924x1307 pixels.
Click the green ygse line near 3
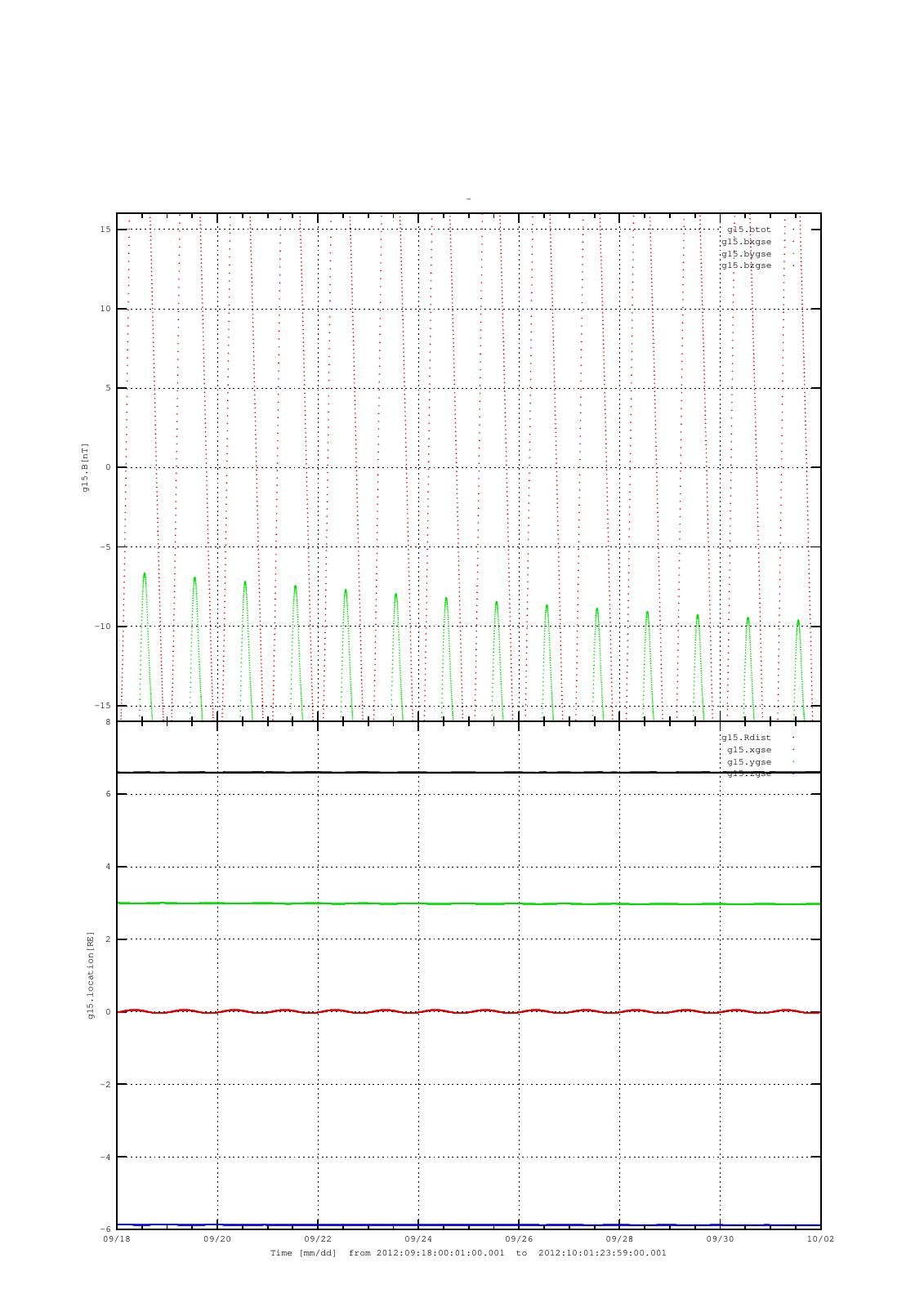coord(468,903)
